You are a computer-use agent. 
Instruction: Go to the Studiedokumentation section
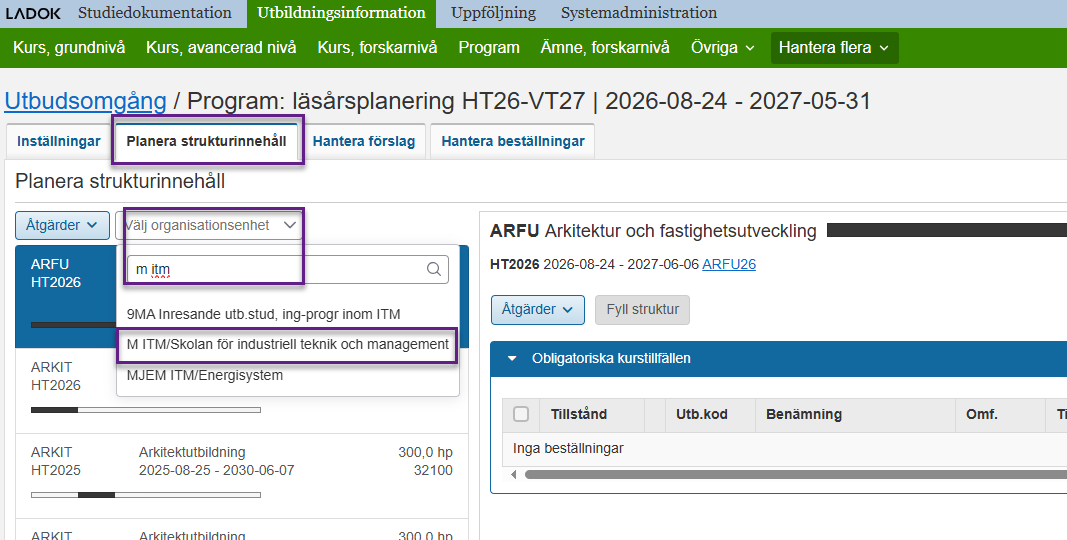155,13
